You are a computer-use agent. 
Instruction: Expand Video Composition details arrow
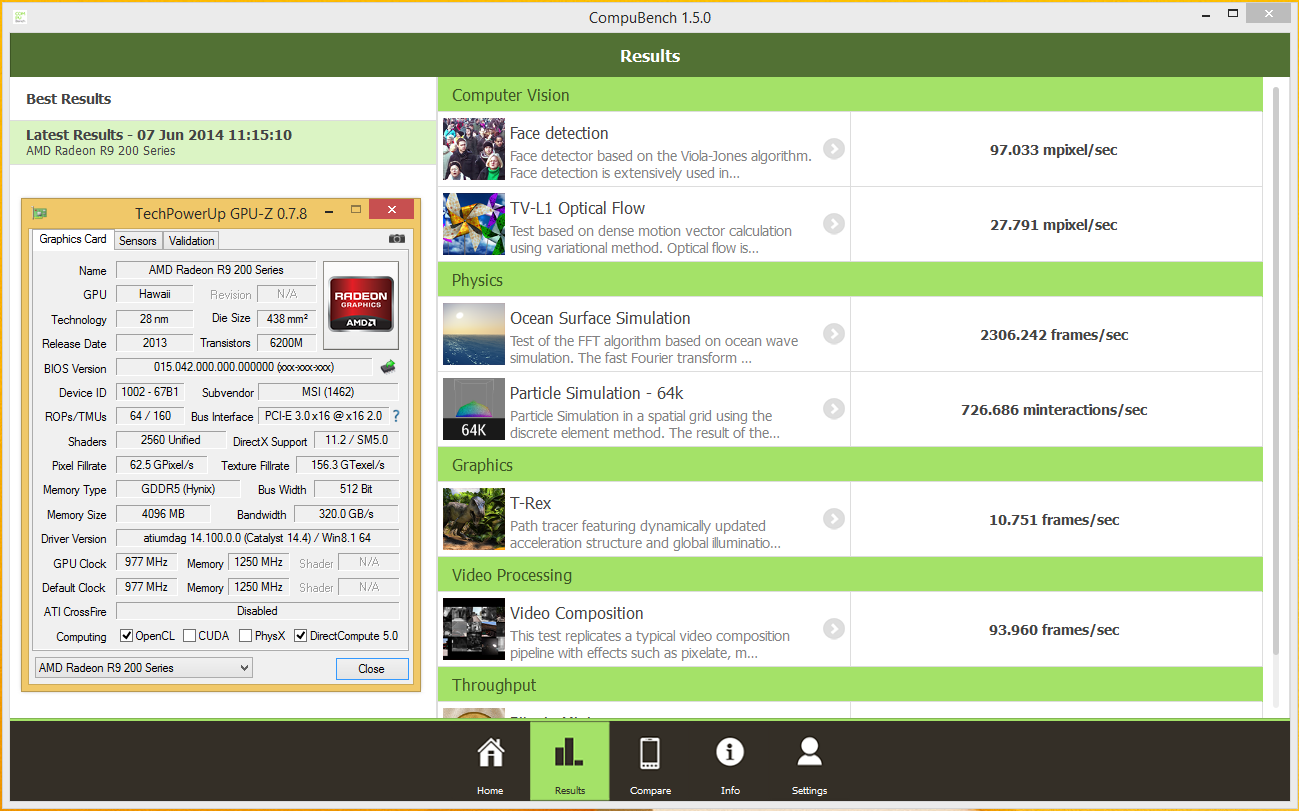pos(834,629)
